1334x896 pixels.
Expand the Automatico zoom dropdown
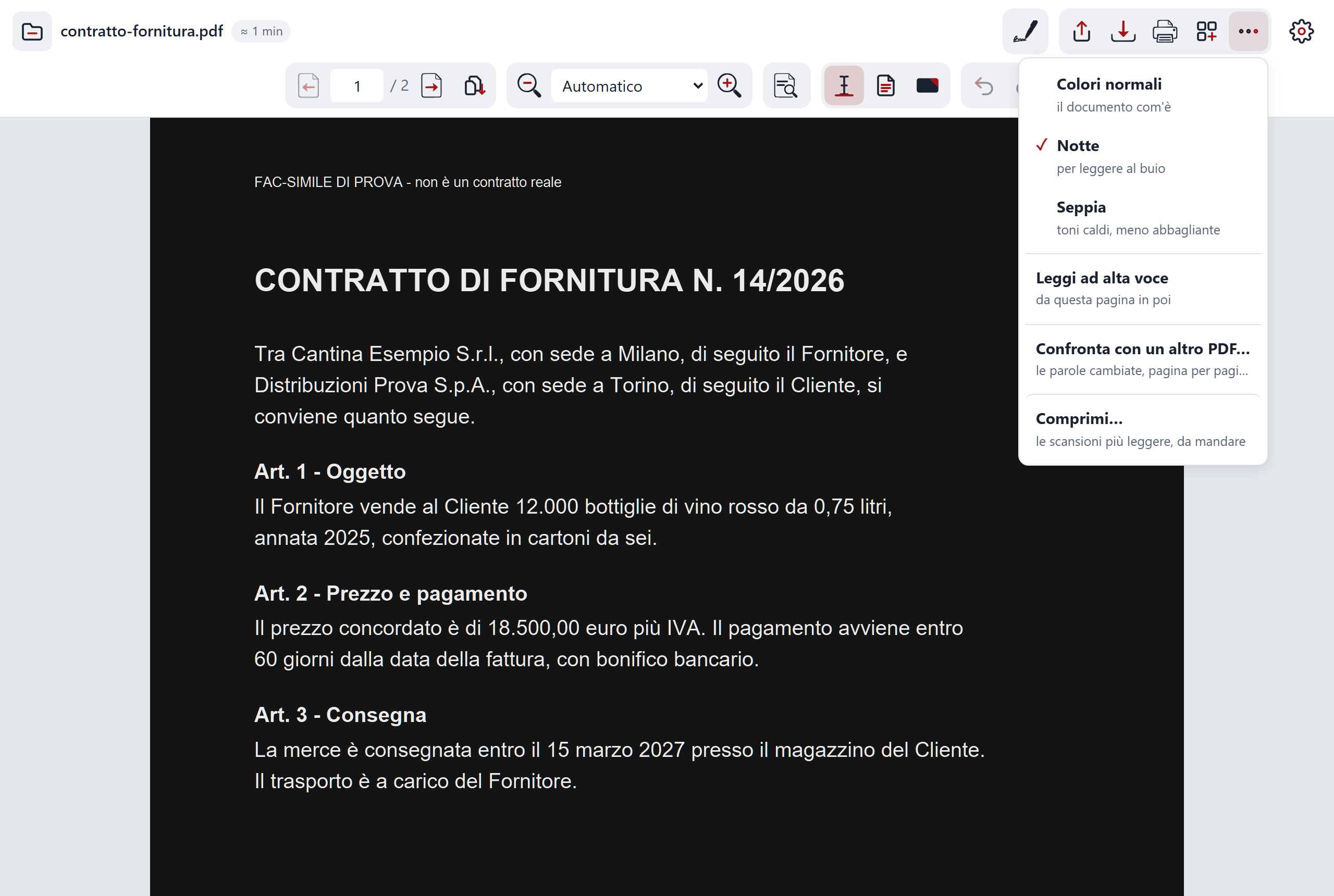point(629,86)
